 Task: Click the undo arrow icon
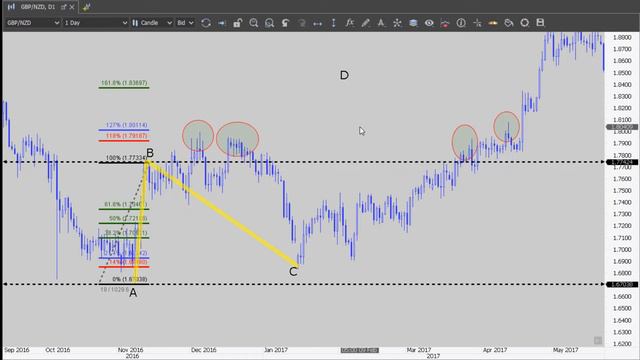coord(285,23)
